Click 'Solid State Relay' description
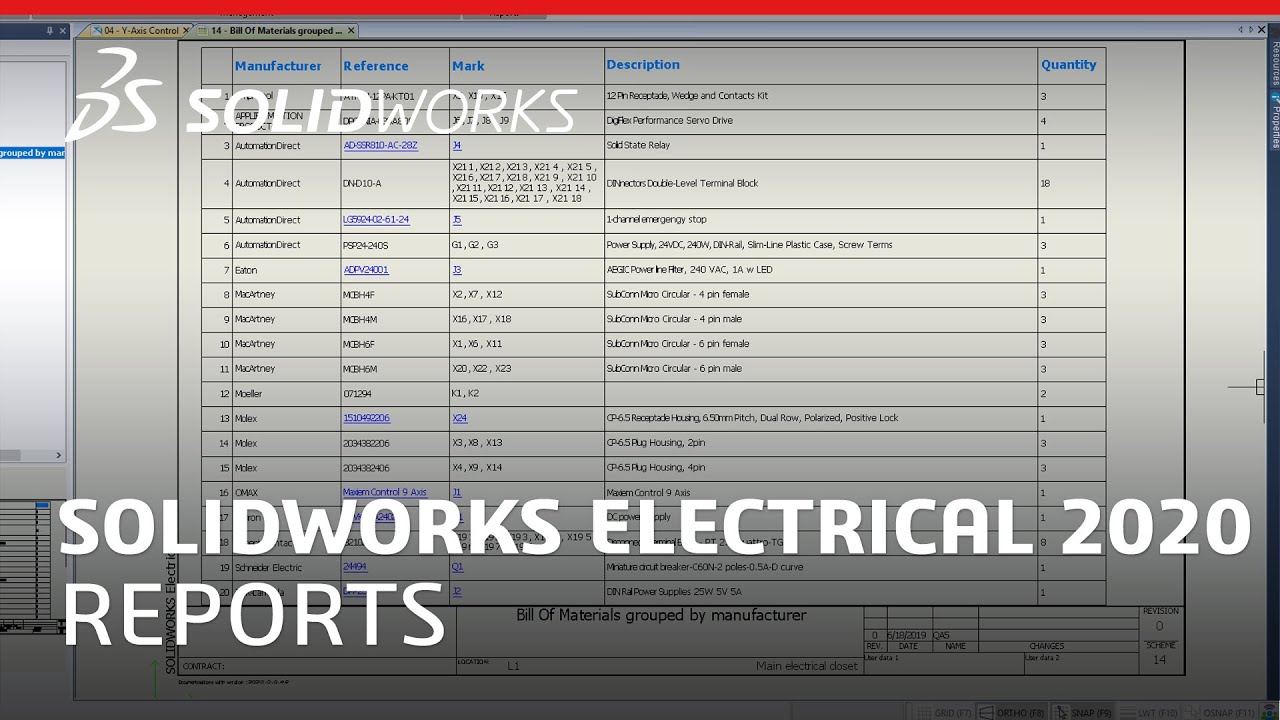This screenshot has width=1280, height=720. pyautogui.click(x=638, y=146)
